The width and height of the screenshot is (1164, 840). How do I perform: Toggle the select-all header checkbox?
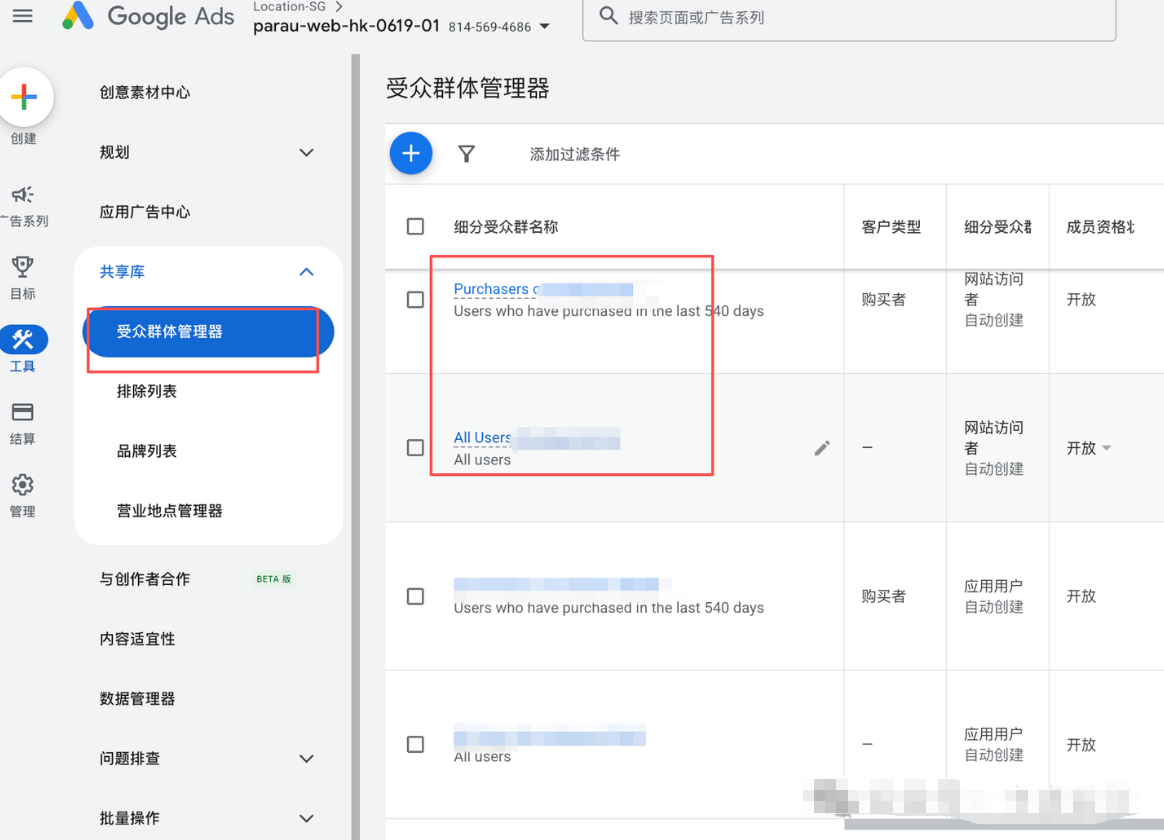tap(415, 227)
